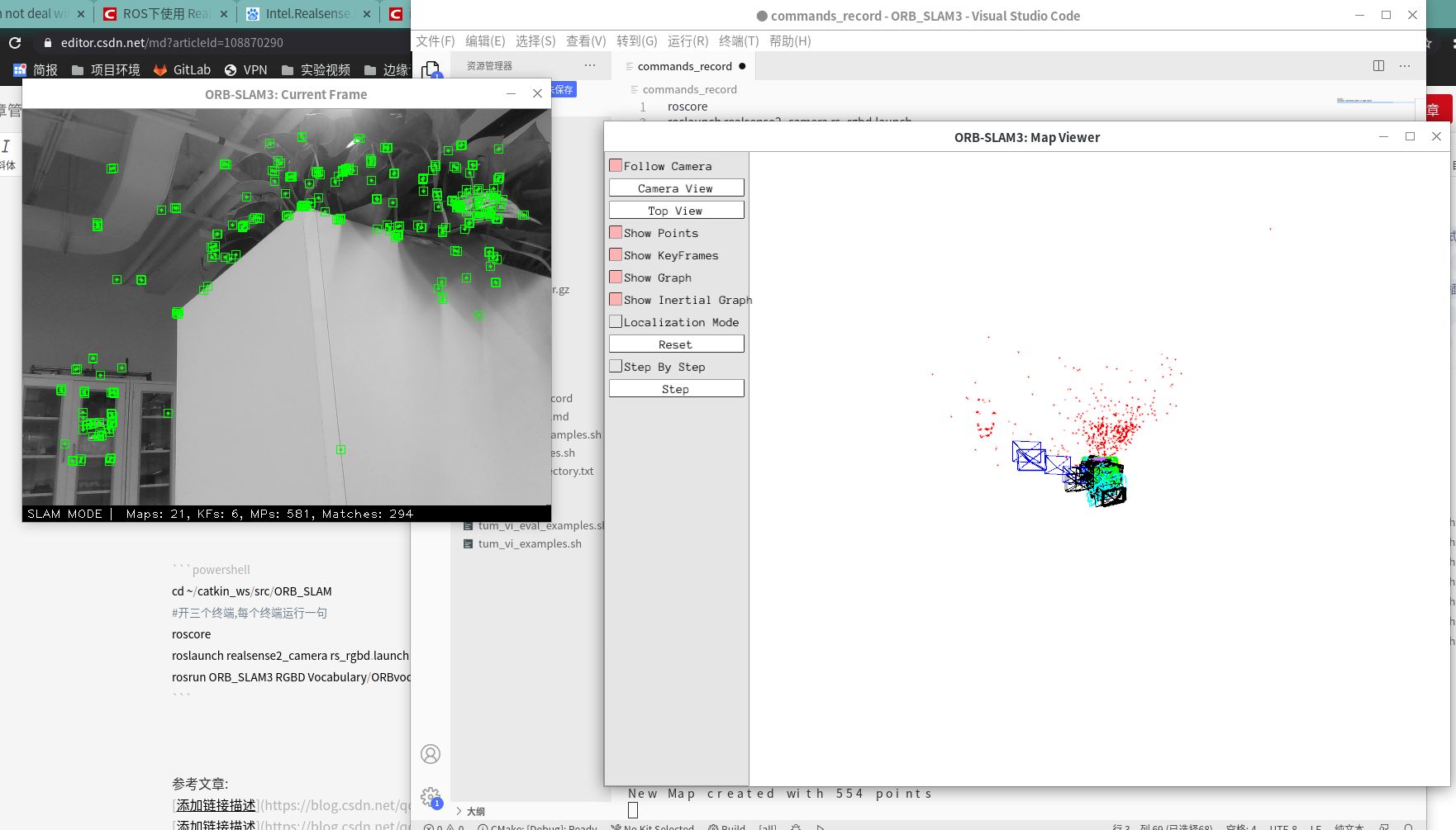Click the debug bug icon in the status bar
The image size is (1456, 830).
coord(795,827)
